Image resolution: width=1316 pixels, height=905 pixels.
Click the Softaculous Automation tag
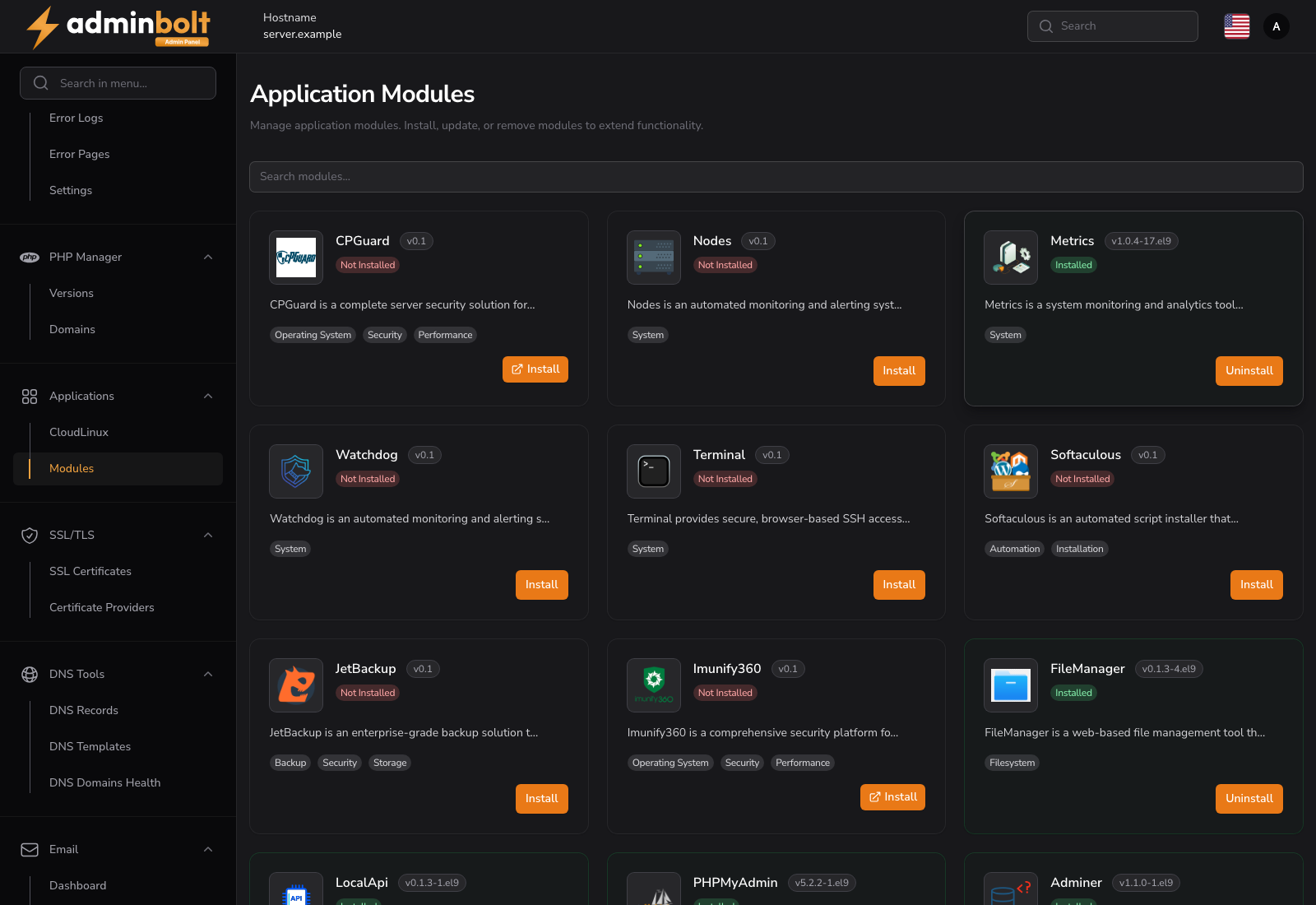click(x=1015, y=550)
